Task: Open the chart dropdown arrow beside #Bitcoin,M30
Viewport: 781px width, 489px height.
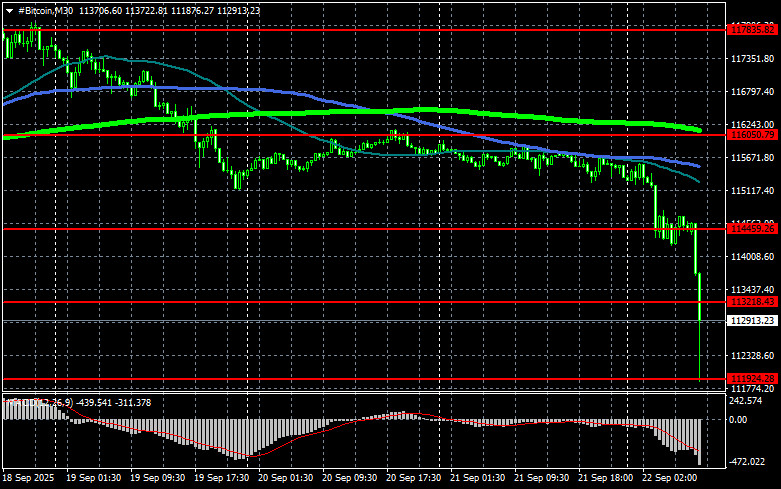Action: coord(9,11)
